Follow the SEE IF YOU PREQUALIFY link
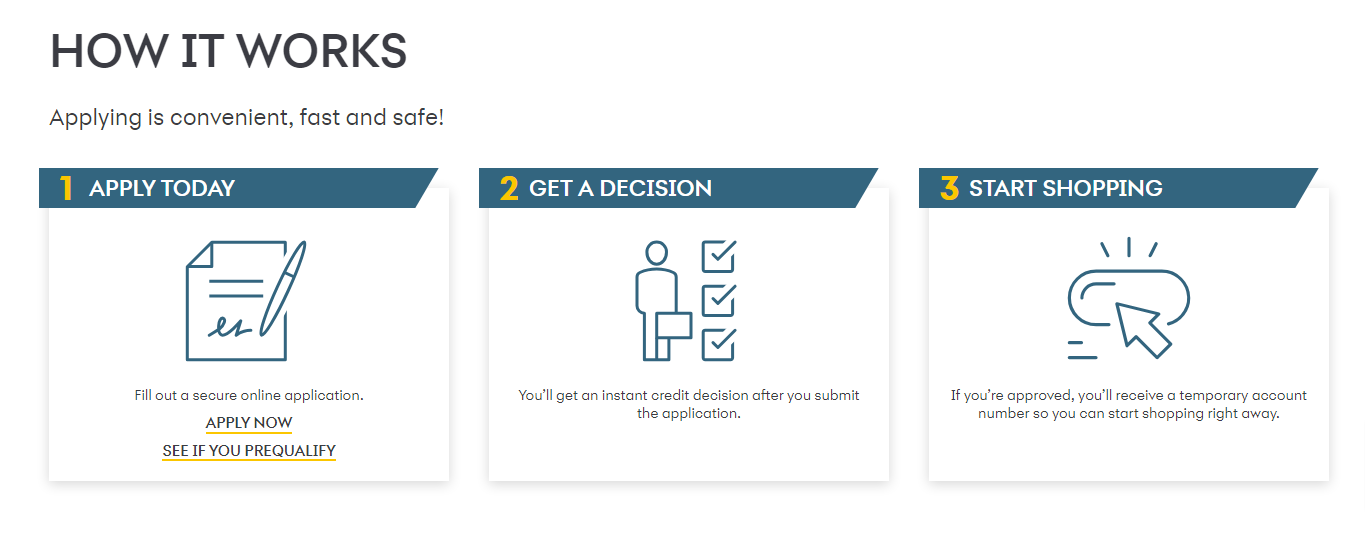 [249, 451]
